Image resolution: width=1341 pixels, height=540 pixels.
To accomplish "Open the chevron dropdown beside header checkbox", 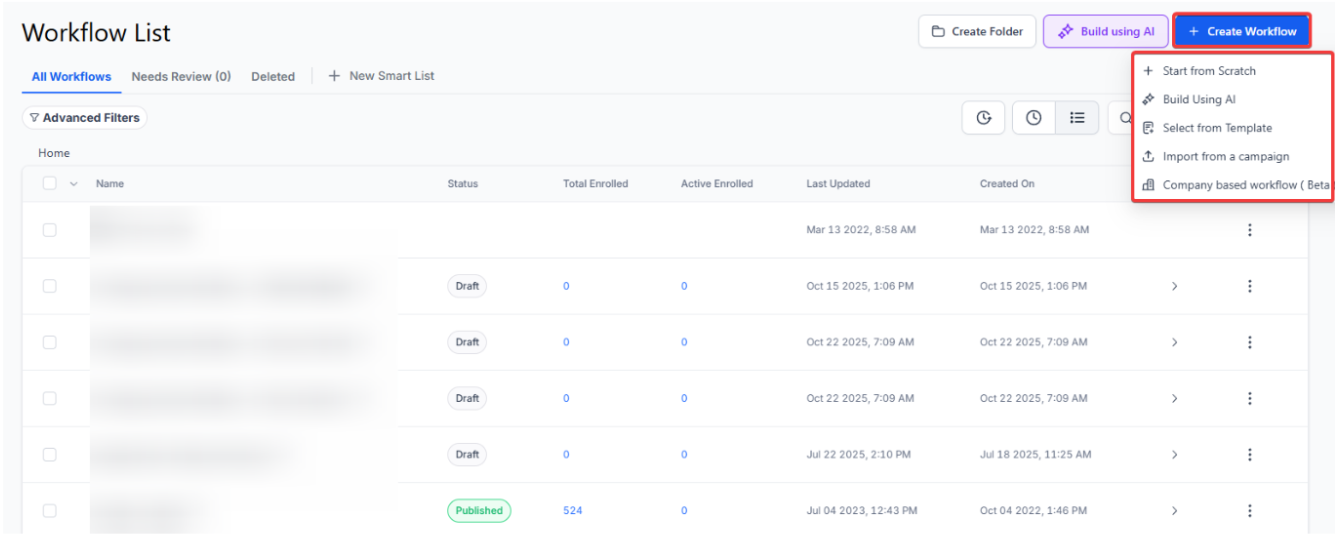I will (73, 184).
